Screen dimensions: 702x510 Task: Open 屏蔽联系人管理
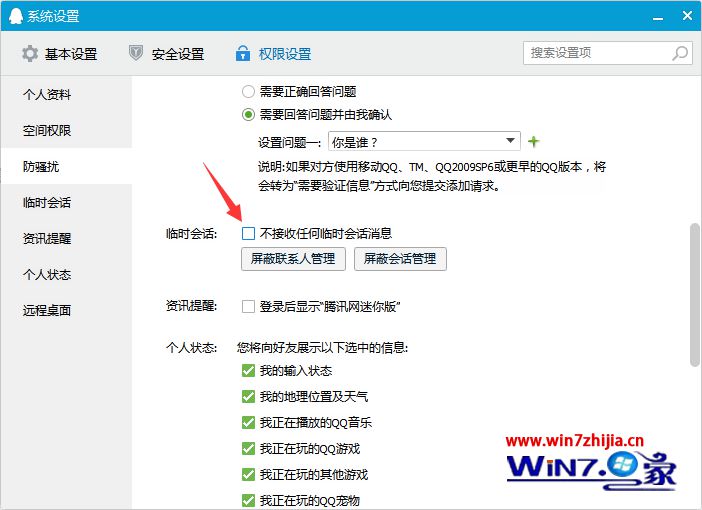coord(293,259)
